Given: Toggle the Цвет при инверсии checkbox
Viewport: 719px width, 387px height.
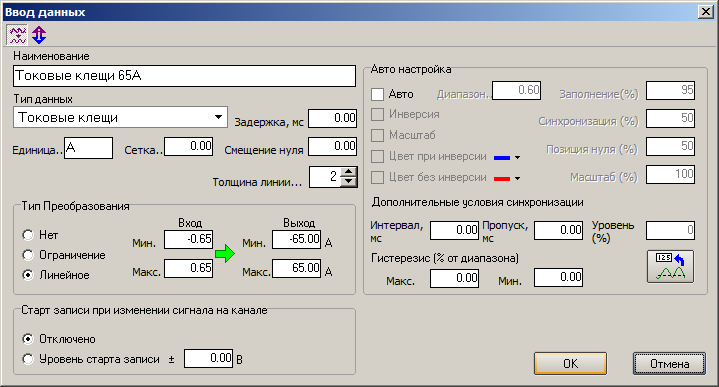Looking at the screenshot, I should (x=377, y=156).
